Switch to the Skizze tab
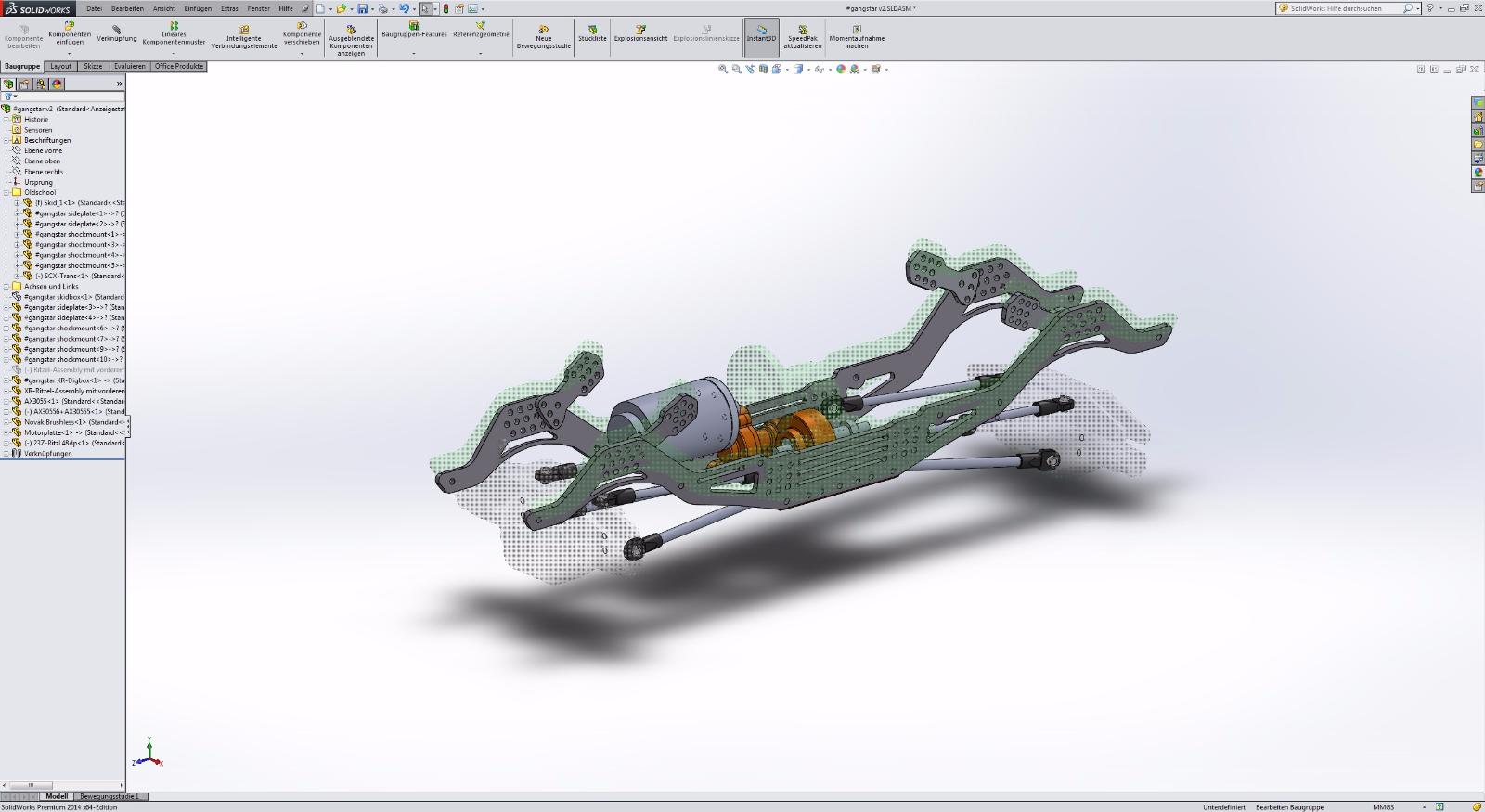 [x=93, y=67]
